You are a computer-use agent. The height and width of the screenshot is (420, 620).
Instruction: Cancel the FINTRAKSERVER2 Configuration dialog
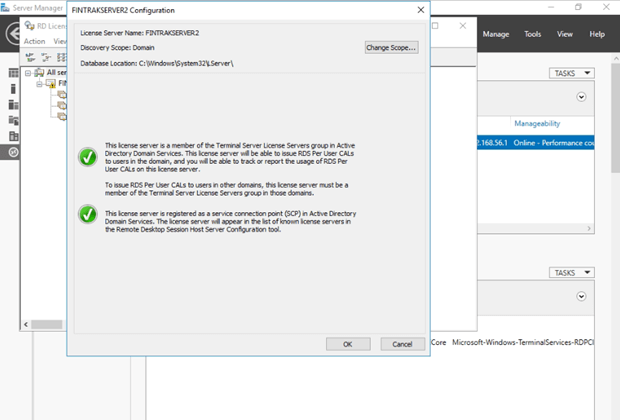[402, 344]
